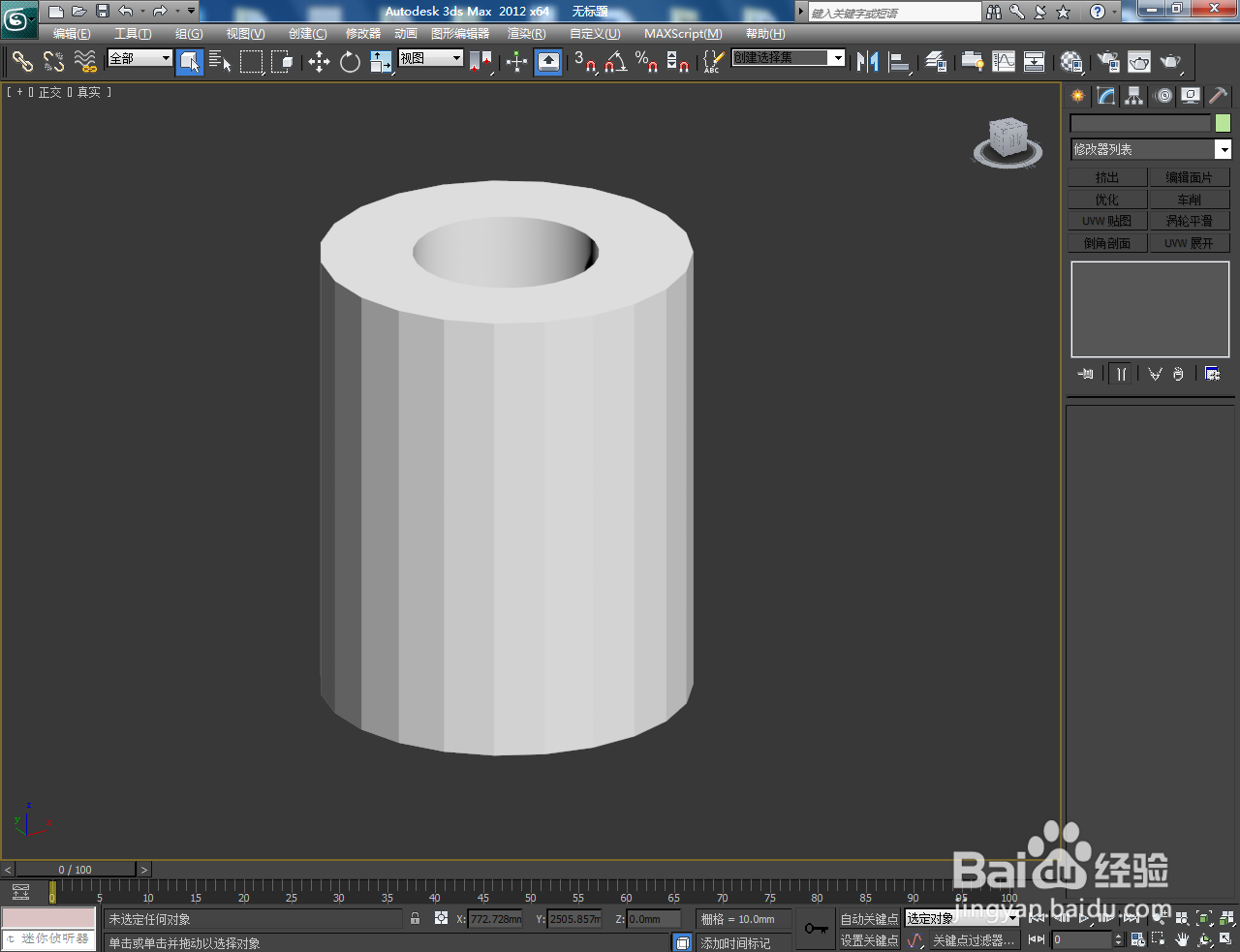
Task: Open the 渲染 menu
Action: click(x=526, y=33)
